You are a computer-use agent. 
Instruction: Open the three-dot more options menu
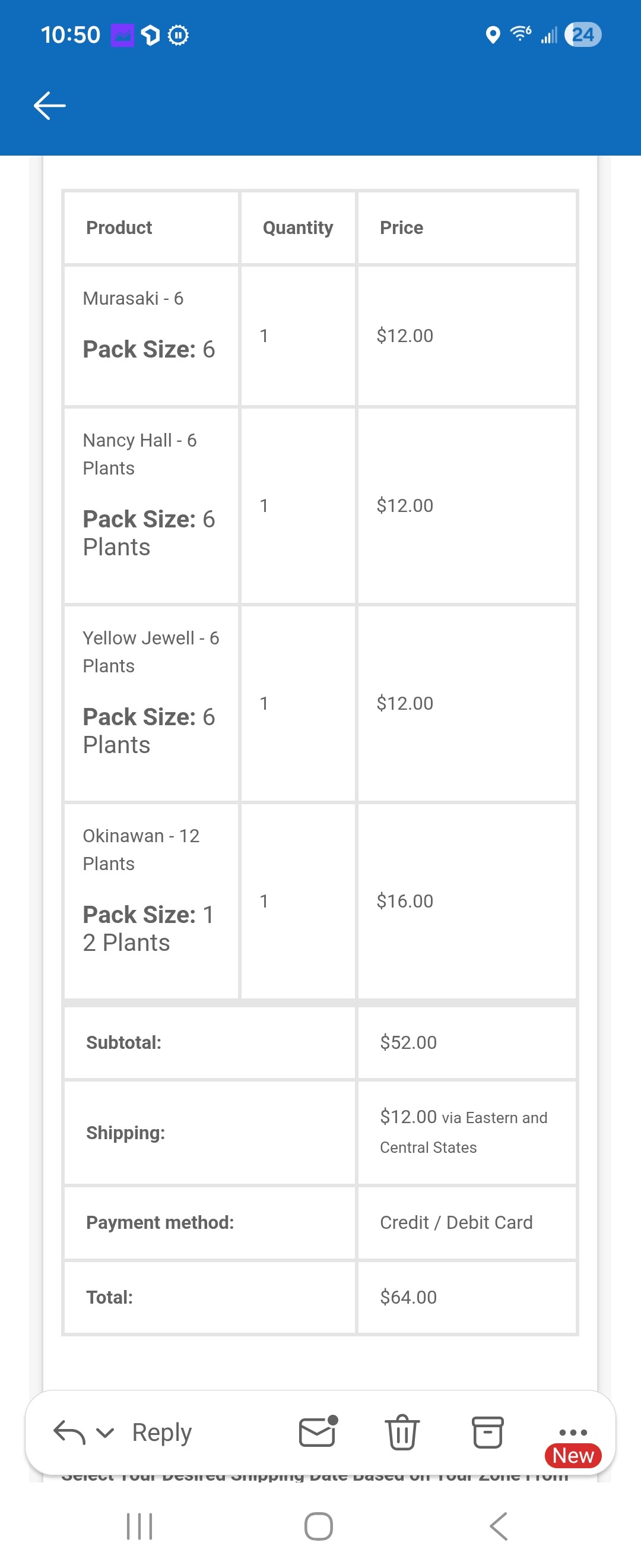[x=572, y=1431]
